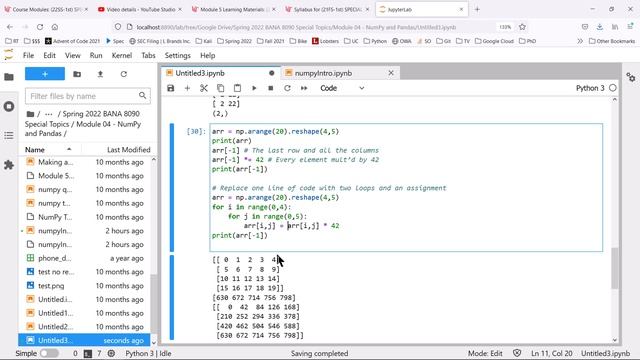Refresh the file list
The height and width of the screenshot is (360, 640).
124,74
